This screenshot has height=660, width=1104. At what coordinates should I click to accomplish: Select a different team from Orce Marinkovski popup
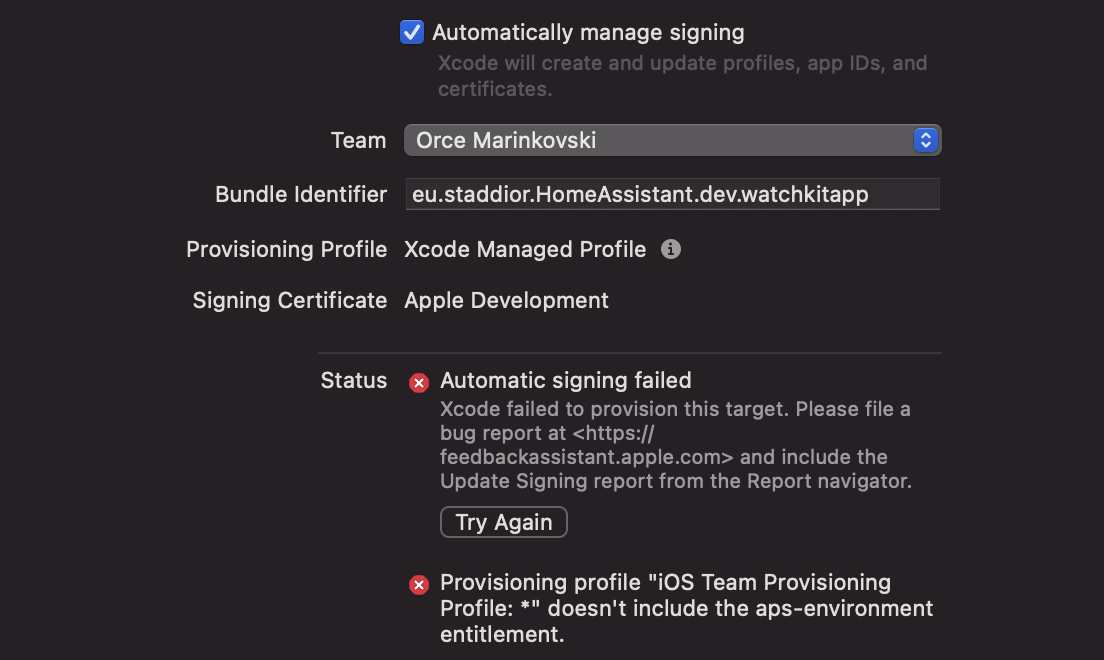click(672, 140)
